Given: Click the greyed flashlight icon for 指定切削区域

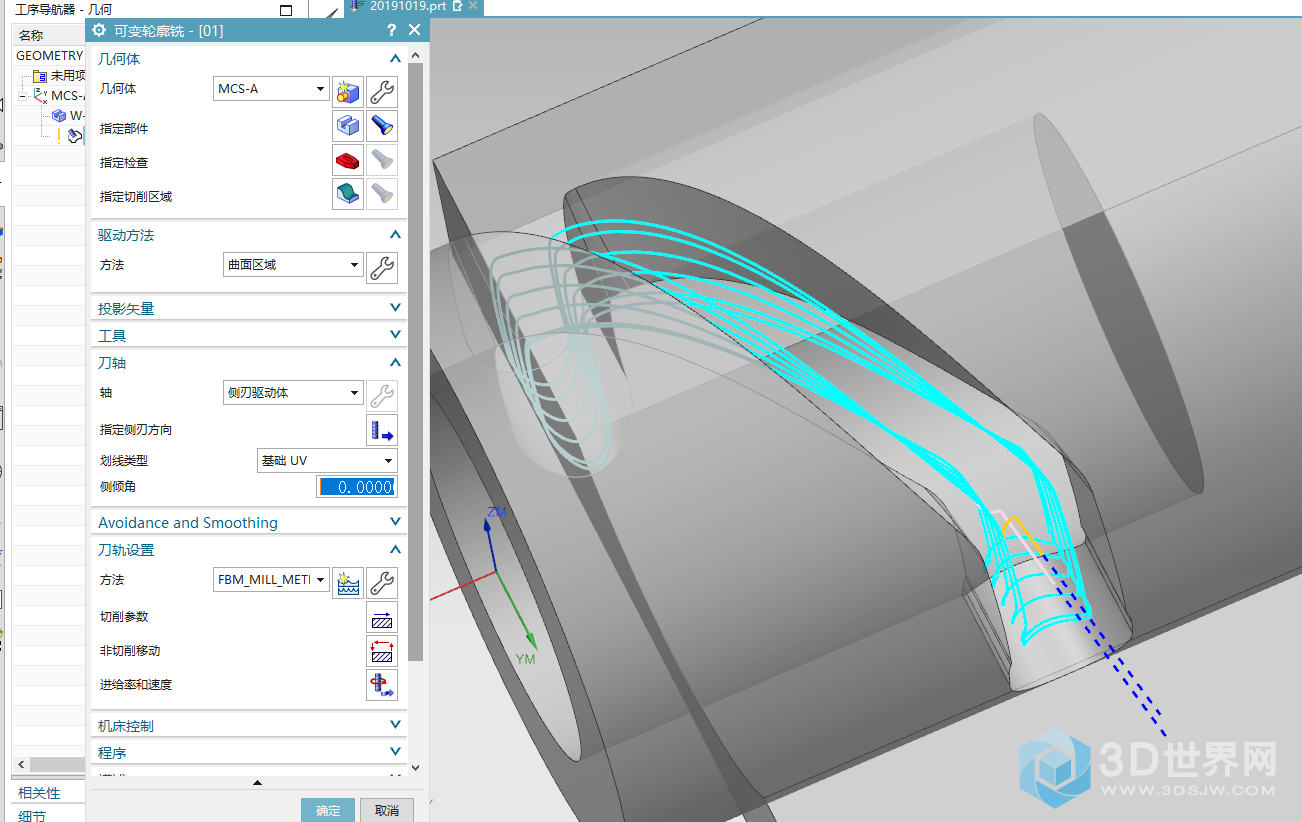Looking at the screenshot, I should coord(381,194).
